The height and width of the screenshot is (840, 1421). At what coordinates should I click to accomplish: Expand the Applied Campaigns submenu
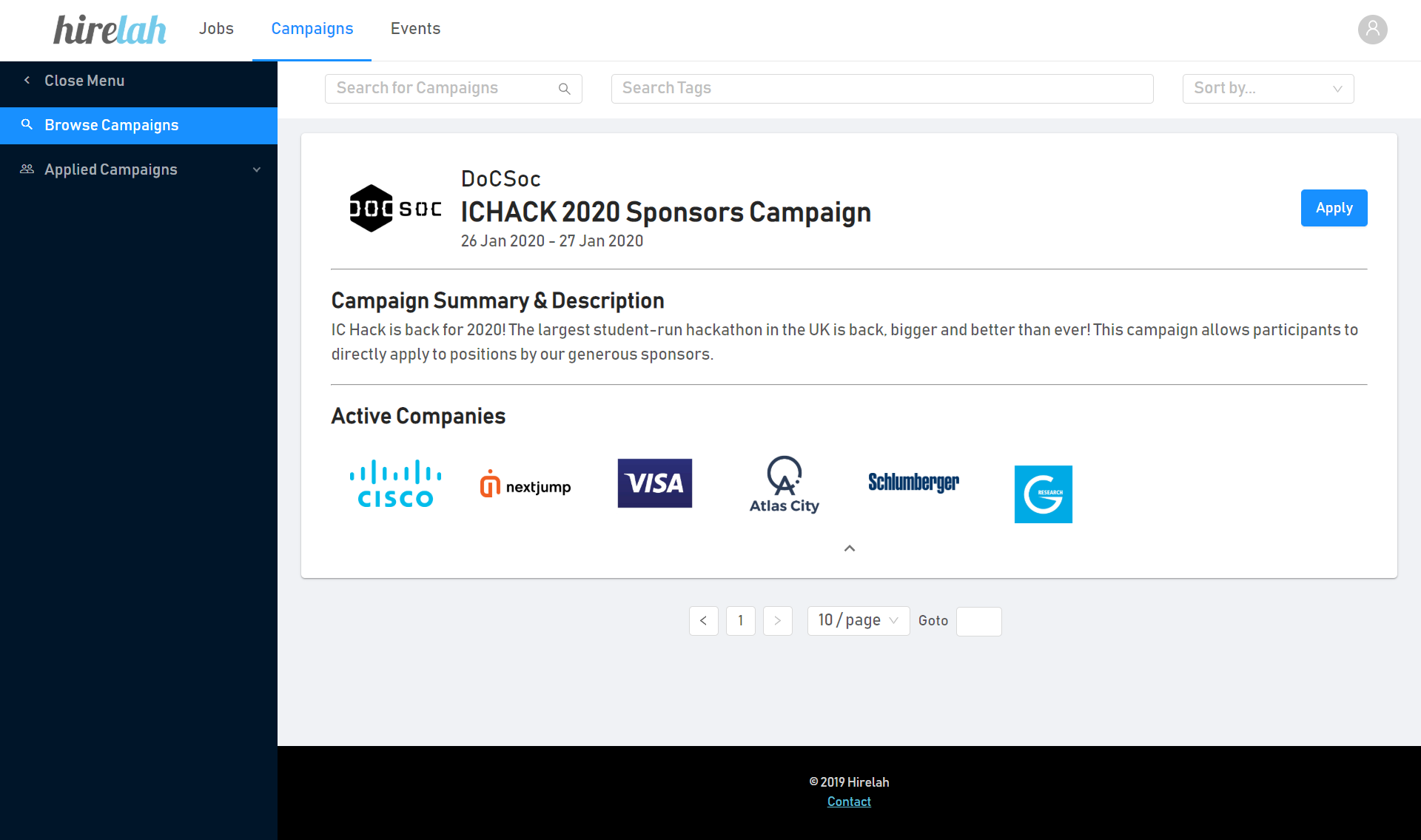pyautogui.click(x=256, y=169)
